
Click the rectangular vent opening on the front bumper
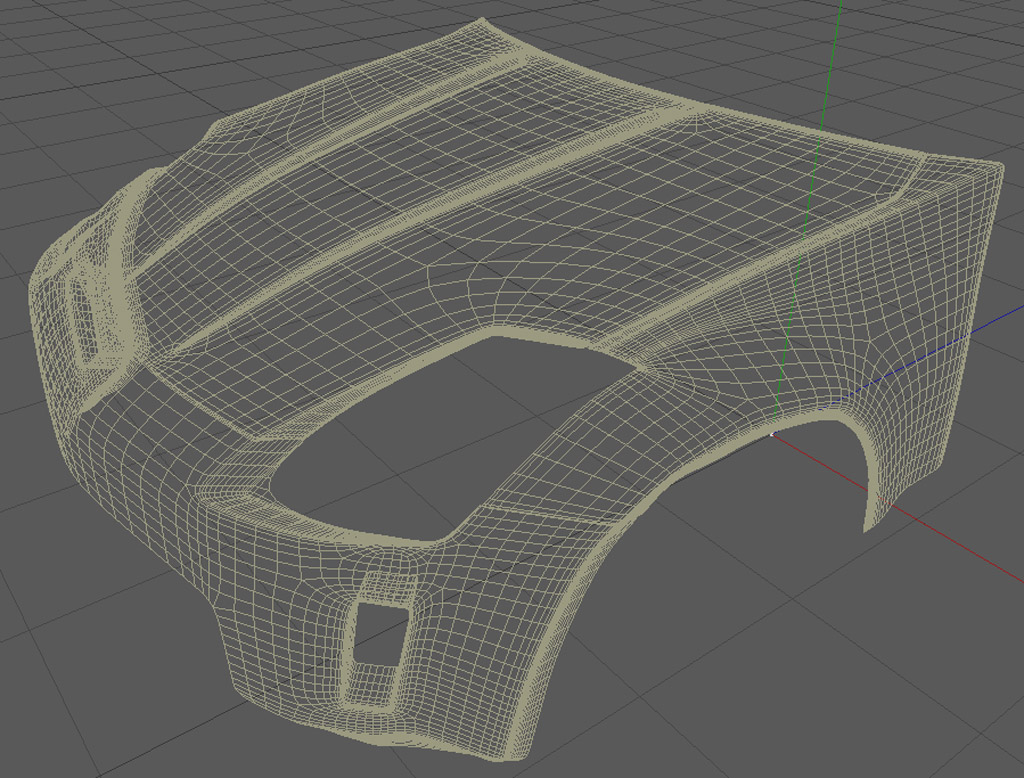(380, 636)
